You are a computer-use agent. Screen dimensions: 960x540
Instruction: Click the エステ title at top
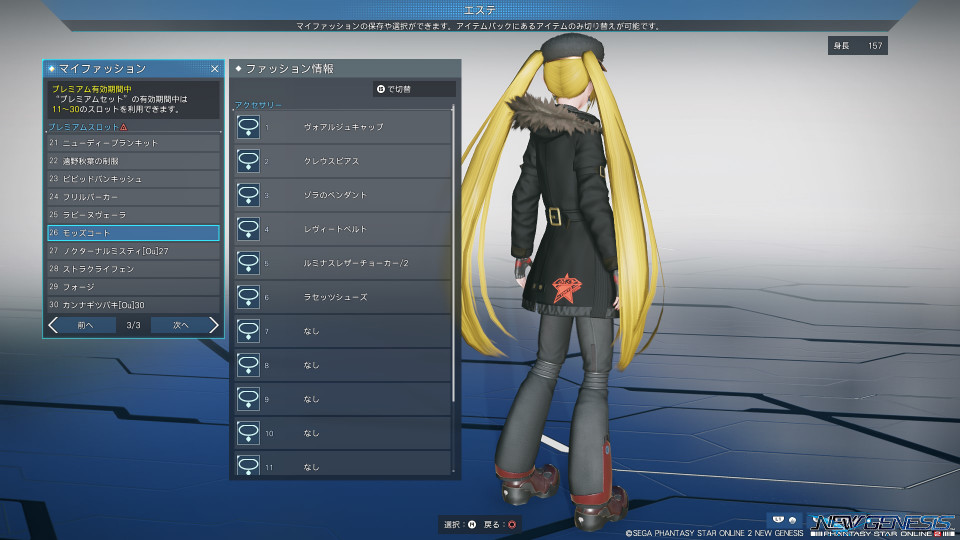coord(480,10)
